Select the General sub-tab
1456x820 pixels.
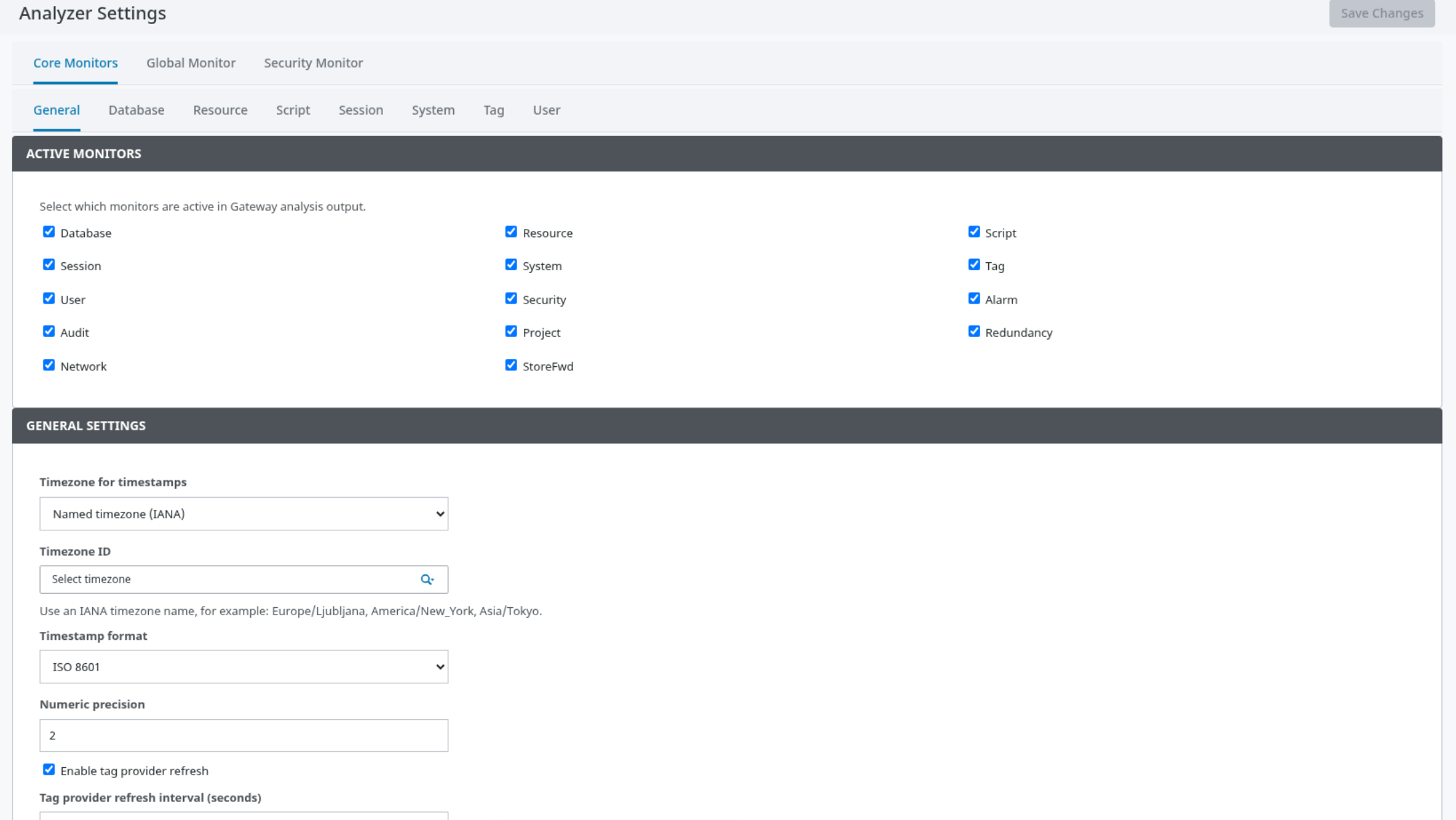click(x=57, y=110)
